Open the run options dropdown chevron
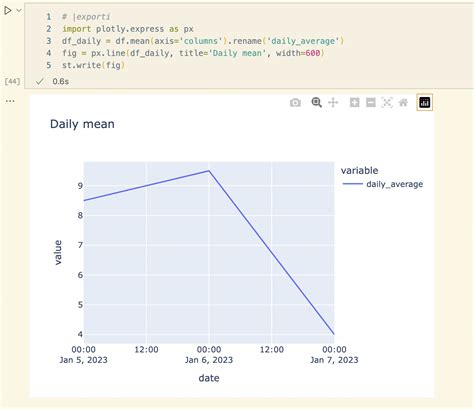 pyautogui.click(x=19, y=11)
